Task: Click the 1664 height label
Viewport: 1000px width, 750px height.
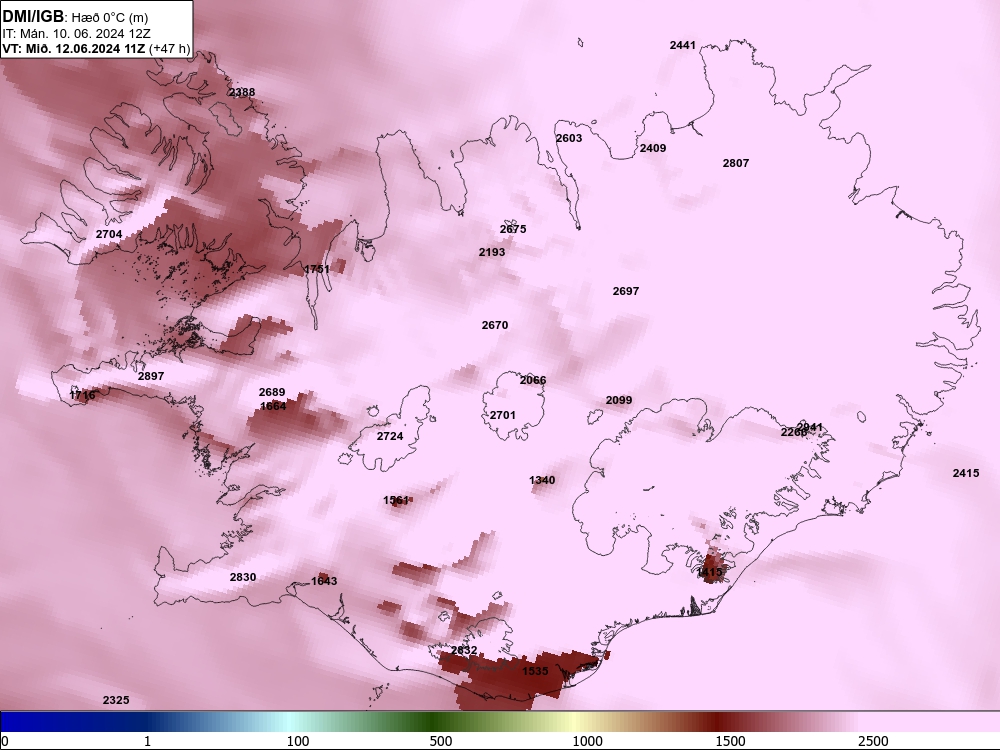Action: coord(273,406)
